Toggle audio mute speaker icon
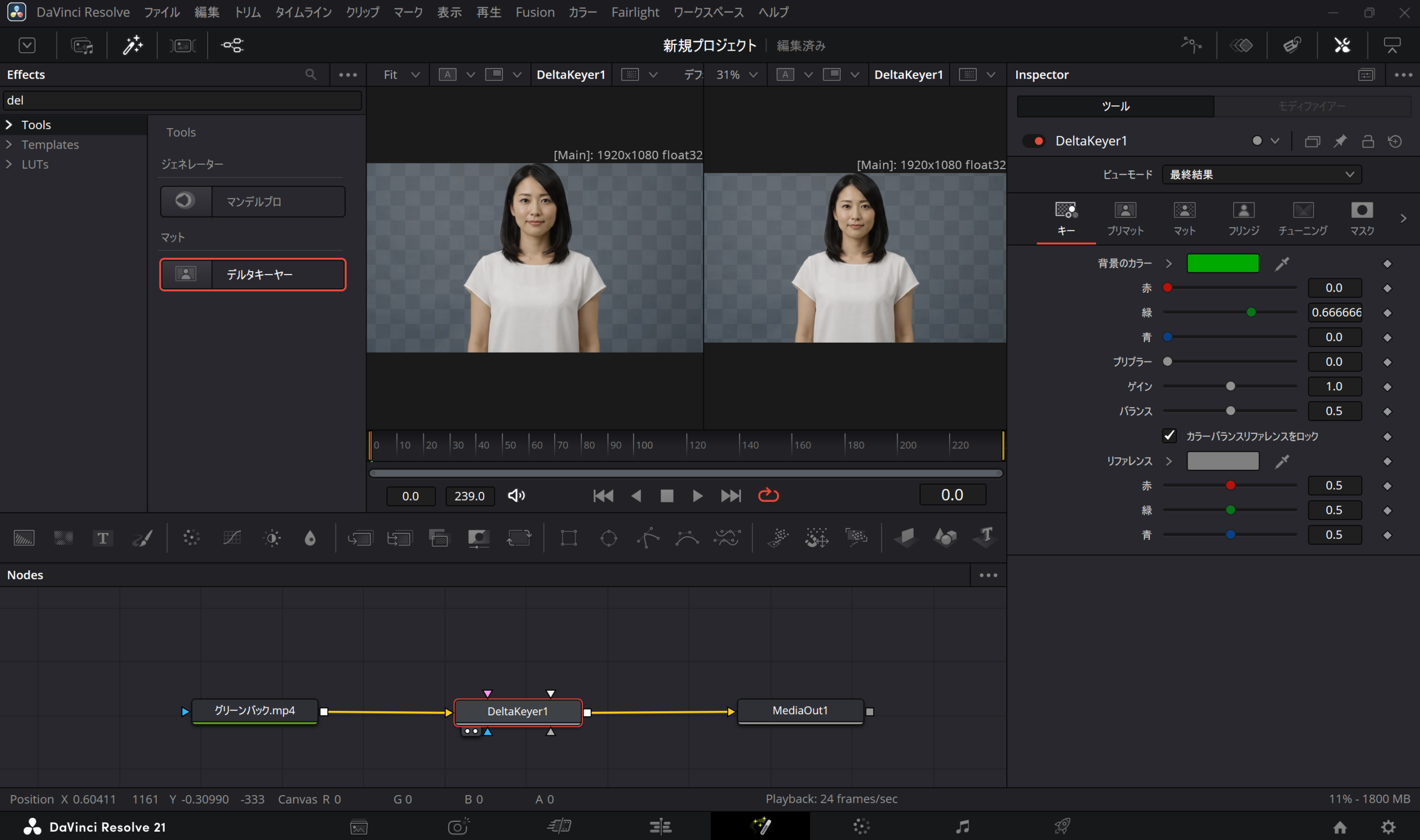This screenshot has width=1420, height=840. point(516,496)
